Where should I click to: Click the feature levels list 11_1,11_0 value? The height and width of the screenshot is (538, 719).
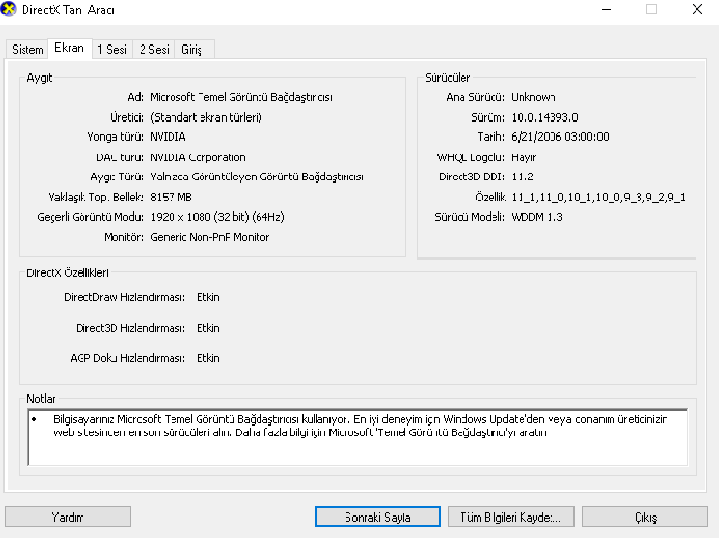[598, 197]
